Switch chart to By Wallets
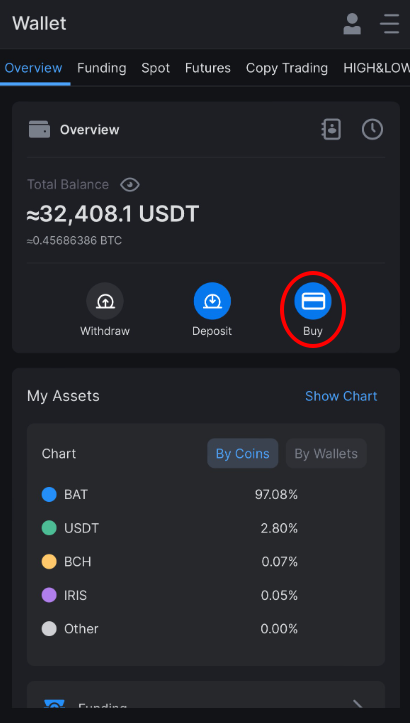Screen dimensions: 410x723 tap(326, 453)
